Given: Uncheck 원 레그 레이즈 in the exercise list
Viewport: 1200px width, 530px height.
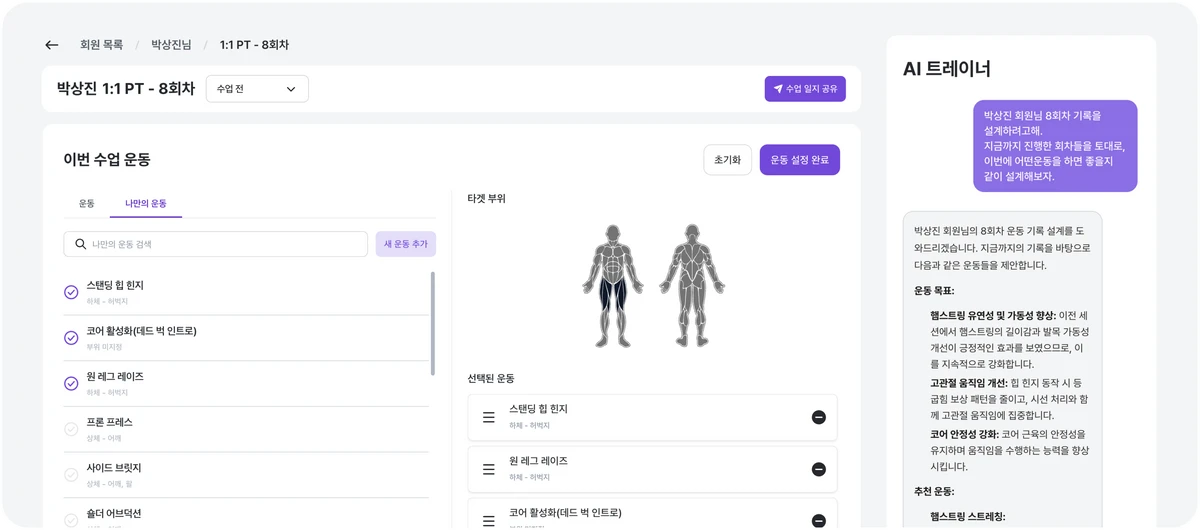Looking at the screenshot, I should (71, 383).
